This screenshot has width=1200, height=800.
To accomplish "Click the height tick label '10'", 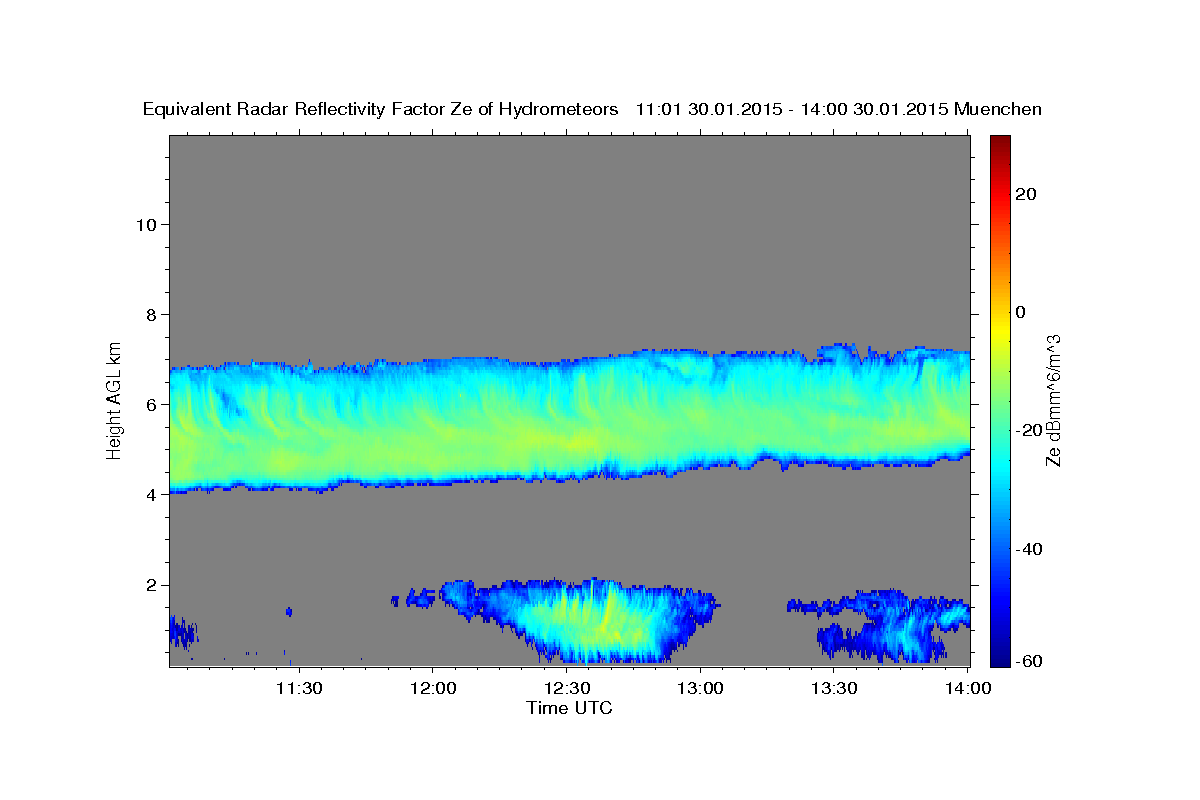I will 146,224.
